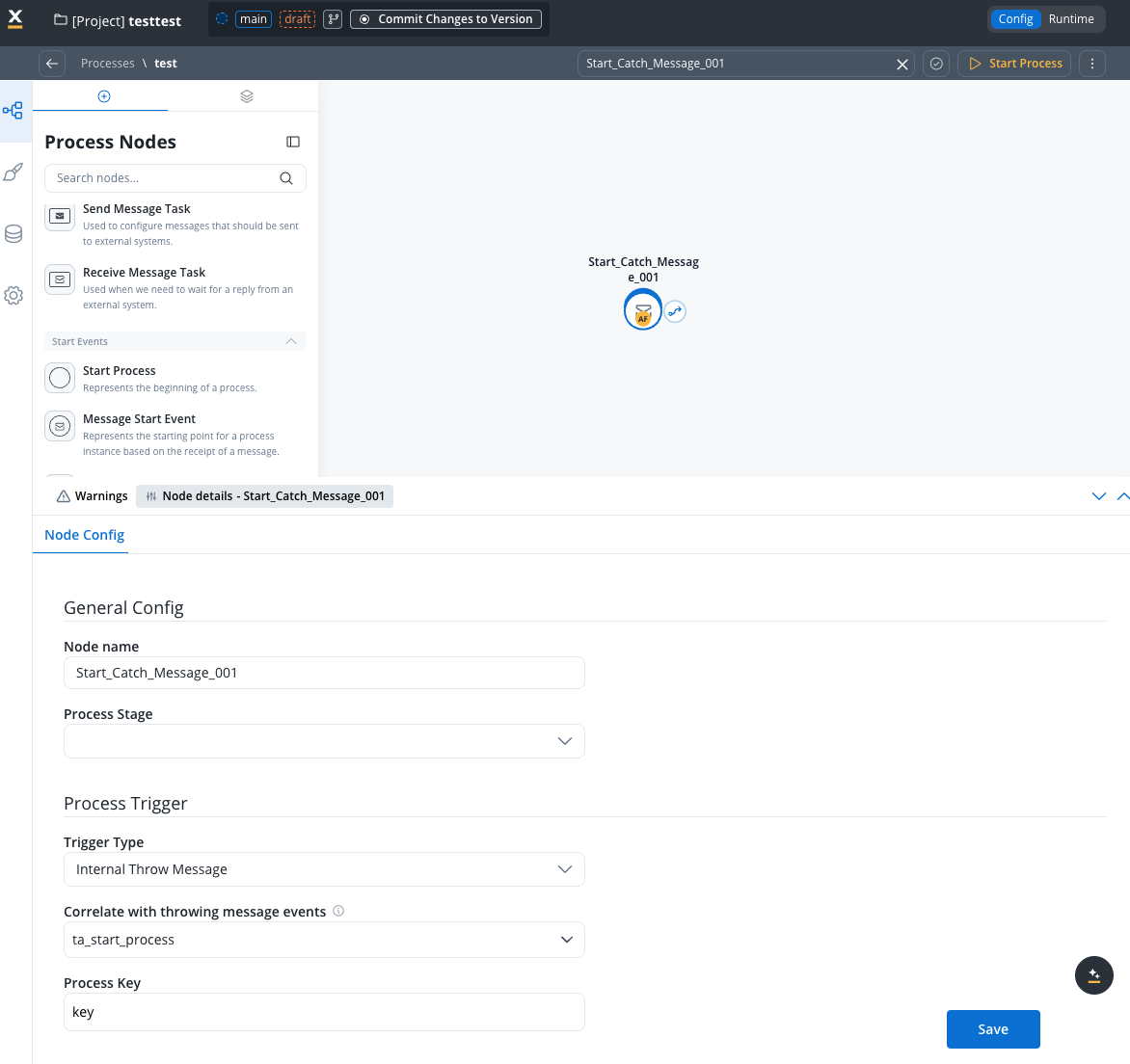Click the Process Key input field
1130x1064 pixels.
324,1012
